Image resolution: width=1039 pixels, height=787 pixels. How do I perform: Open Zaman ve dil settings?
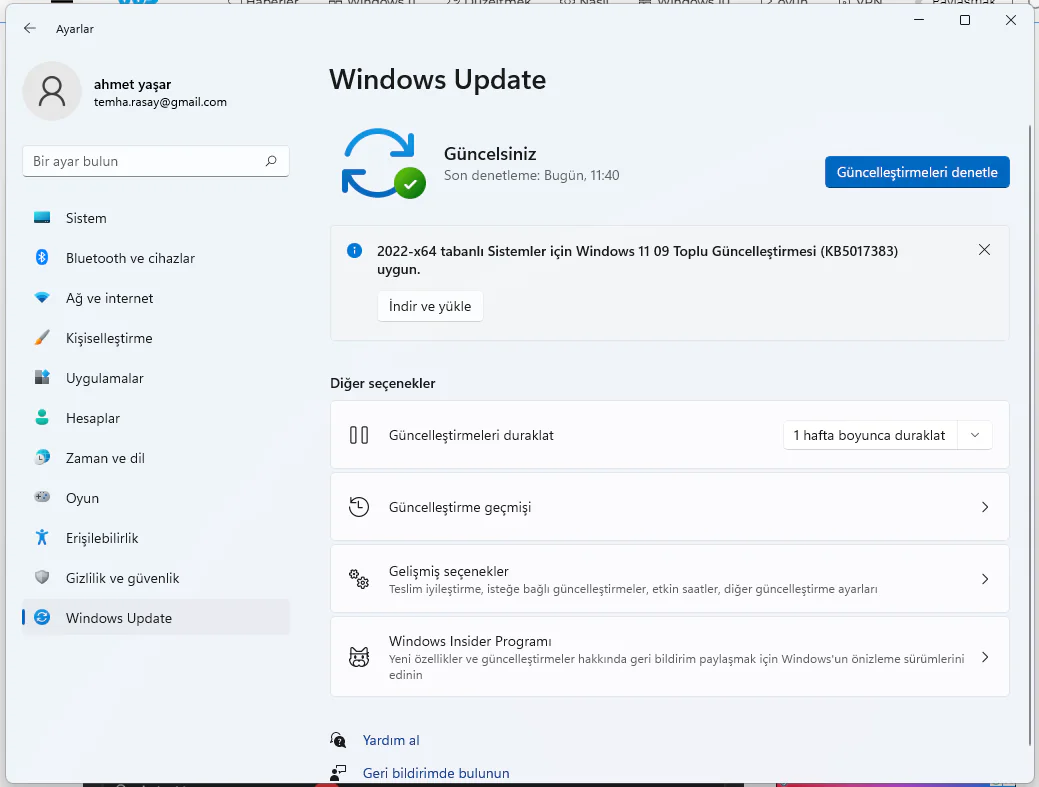[105, 458]
